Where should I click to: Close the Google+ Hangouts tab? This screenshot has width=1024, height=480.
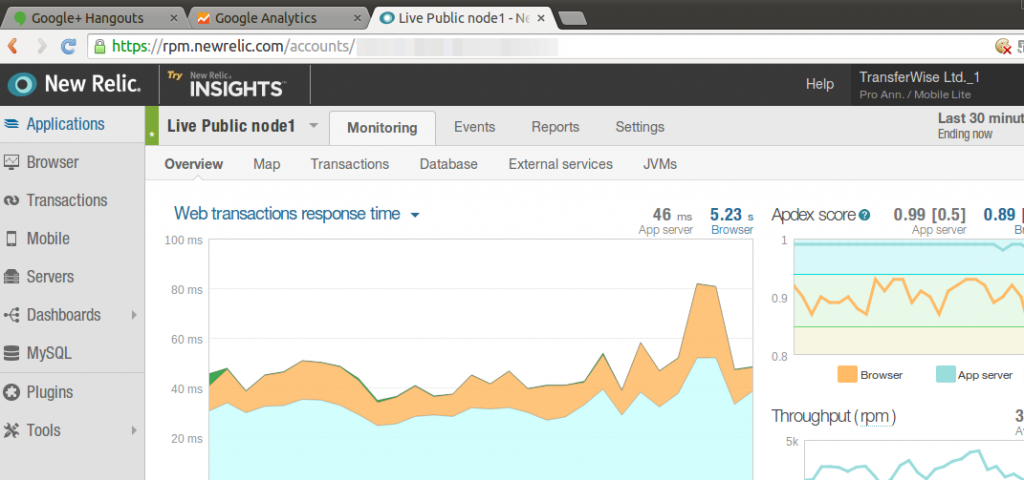[173, 18]
